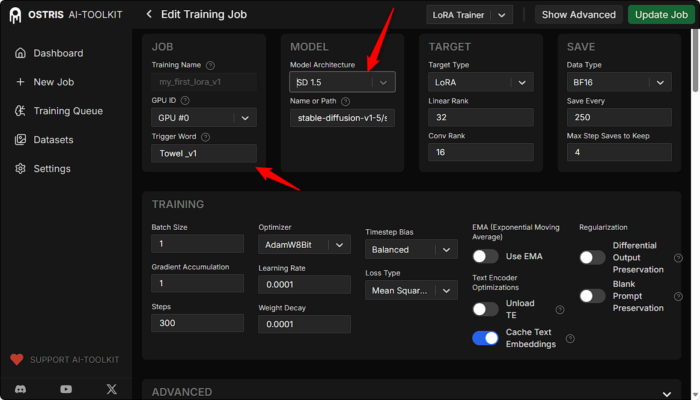Open the Discord icon link
The image size is (700, 400).
coord(21,388)
